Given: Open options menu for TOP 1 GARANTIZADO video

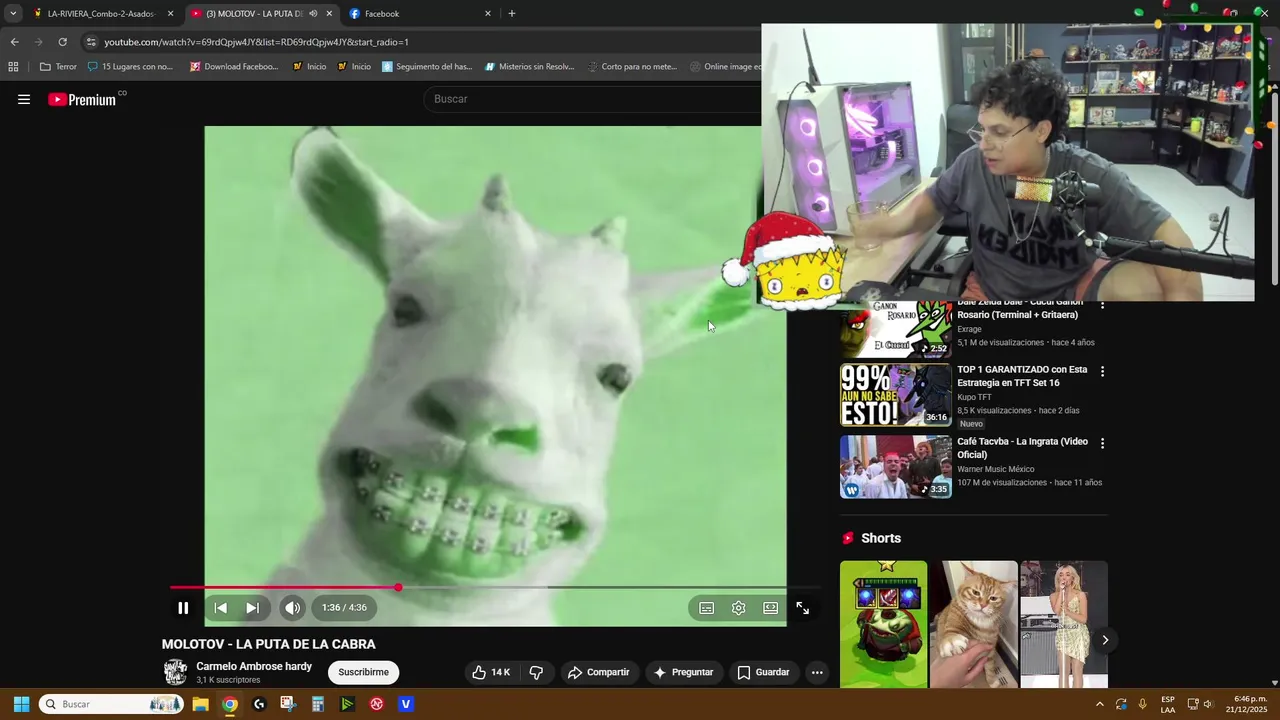Looking at the screenshot, I should (x=1103, y=371).
